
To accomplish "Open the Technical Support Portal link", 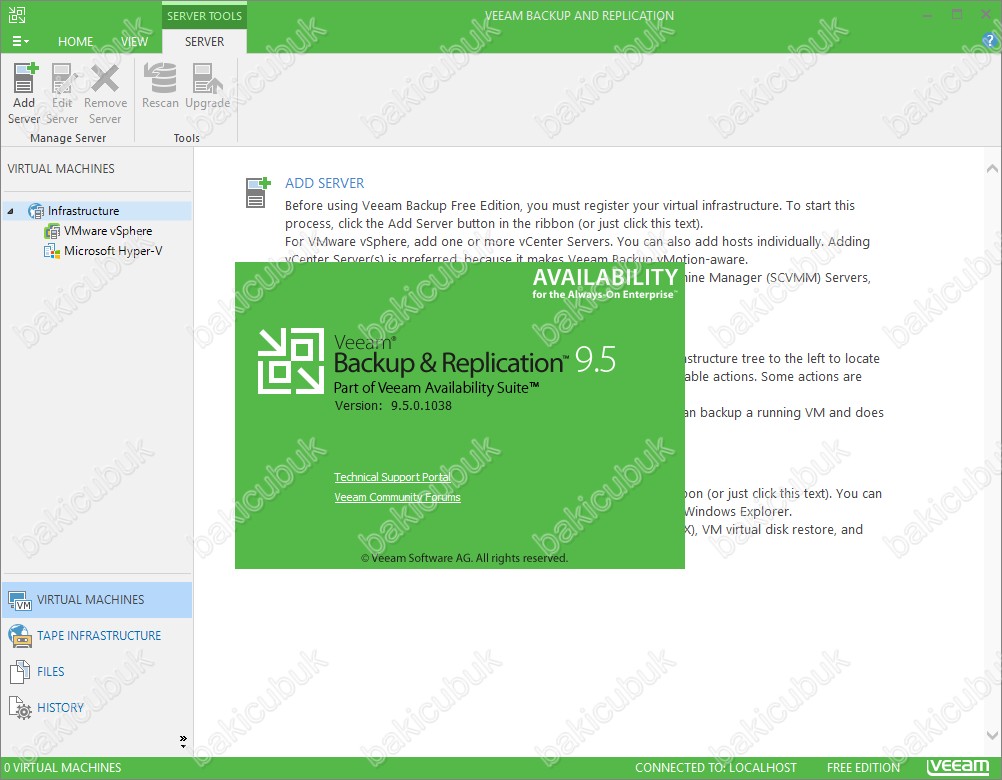I will click(392, 477).
